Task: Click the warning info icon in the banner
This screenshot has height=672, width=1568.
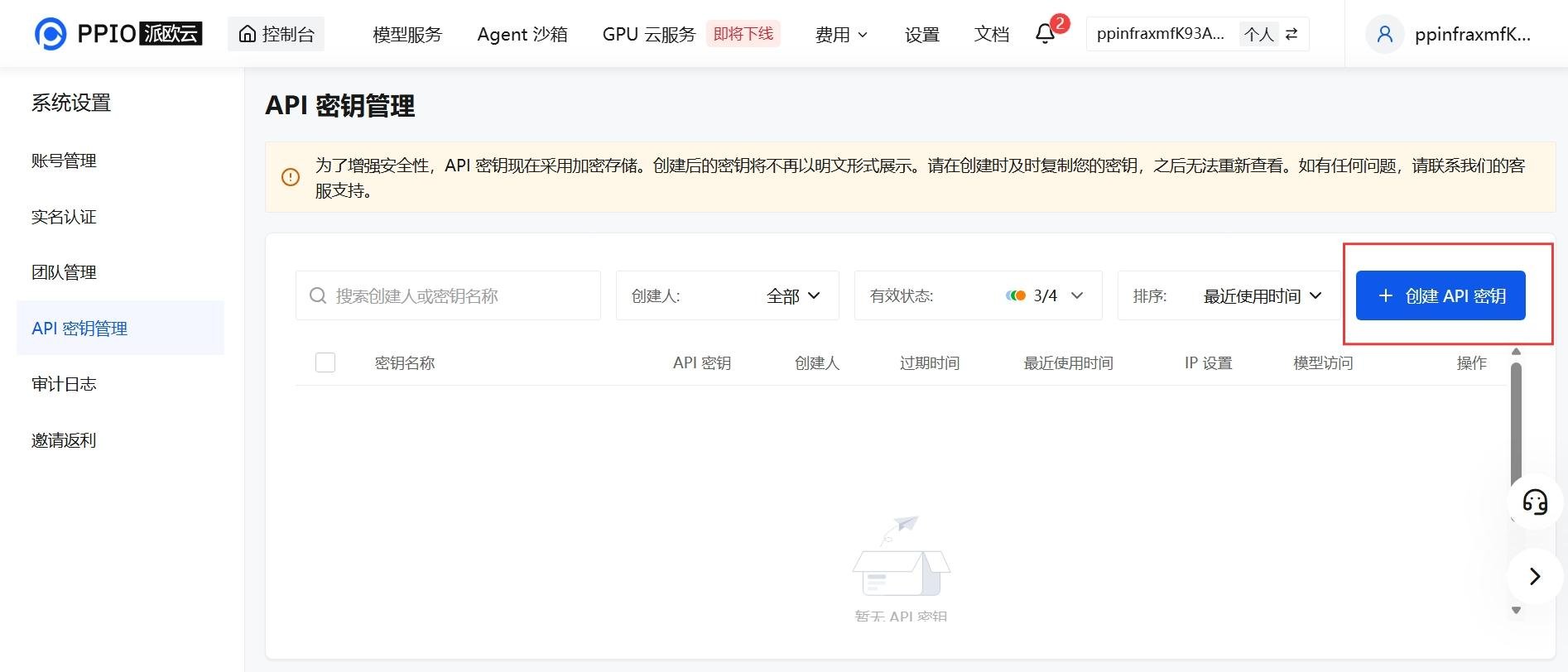Action: (291, 177)
